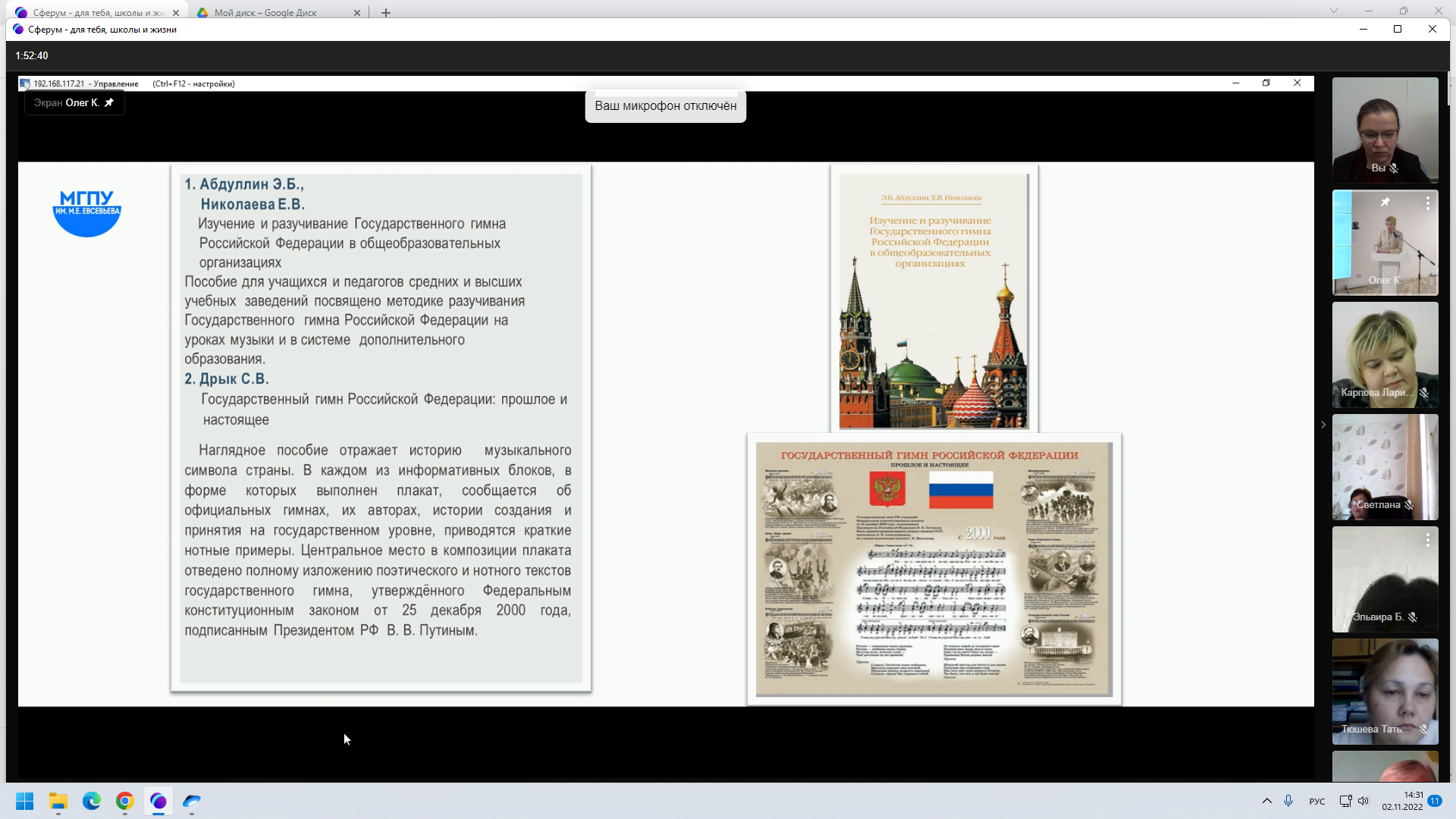Open three-dot menu on Эльвира Б. tile
1456x819 pixels.
(x=1427, y=539)
